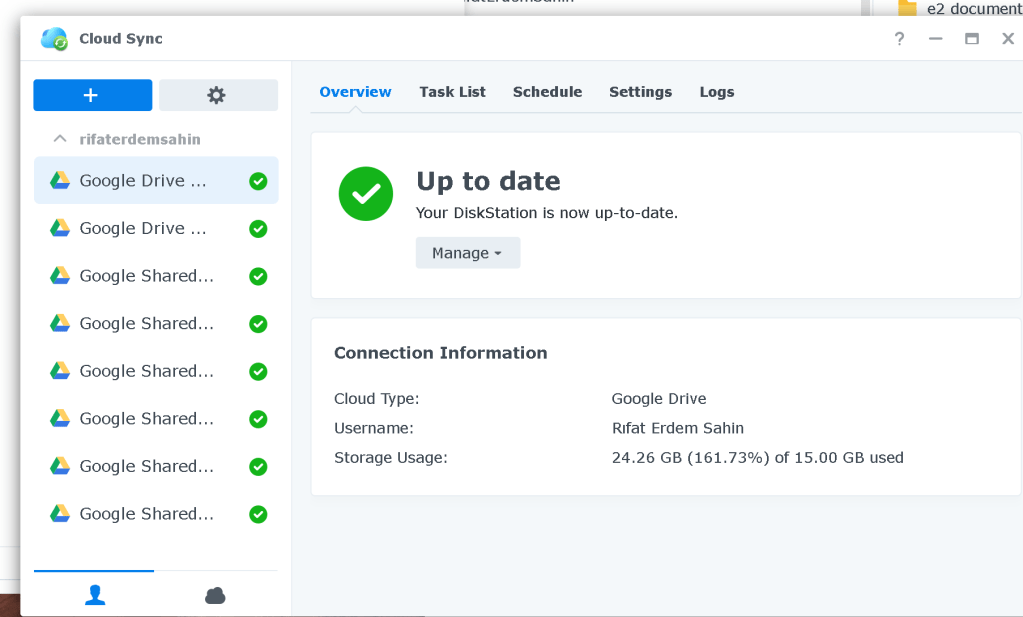Viewport: 1023px width, 617px height.
Task: Go to the Settings tab
Action: point(640,92)
